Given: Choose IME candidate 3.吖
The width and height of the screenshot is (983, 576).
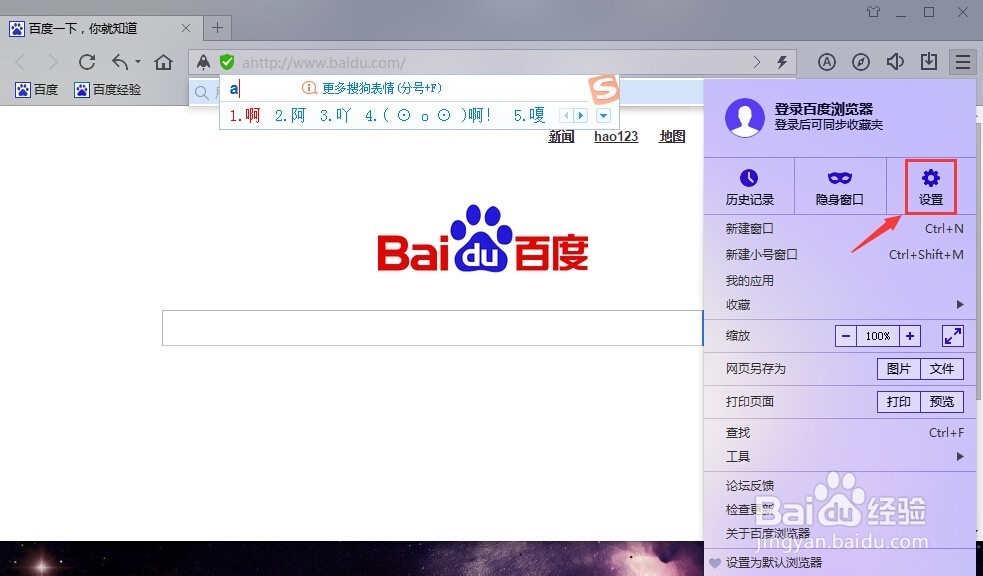Looking at the screenshot, I should [x=335, y=115].
